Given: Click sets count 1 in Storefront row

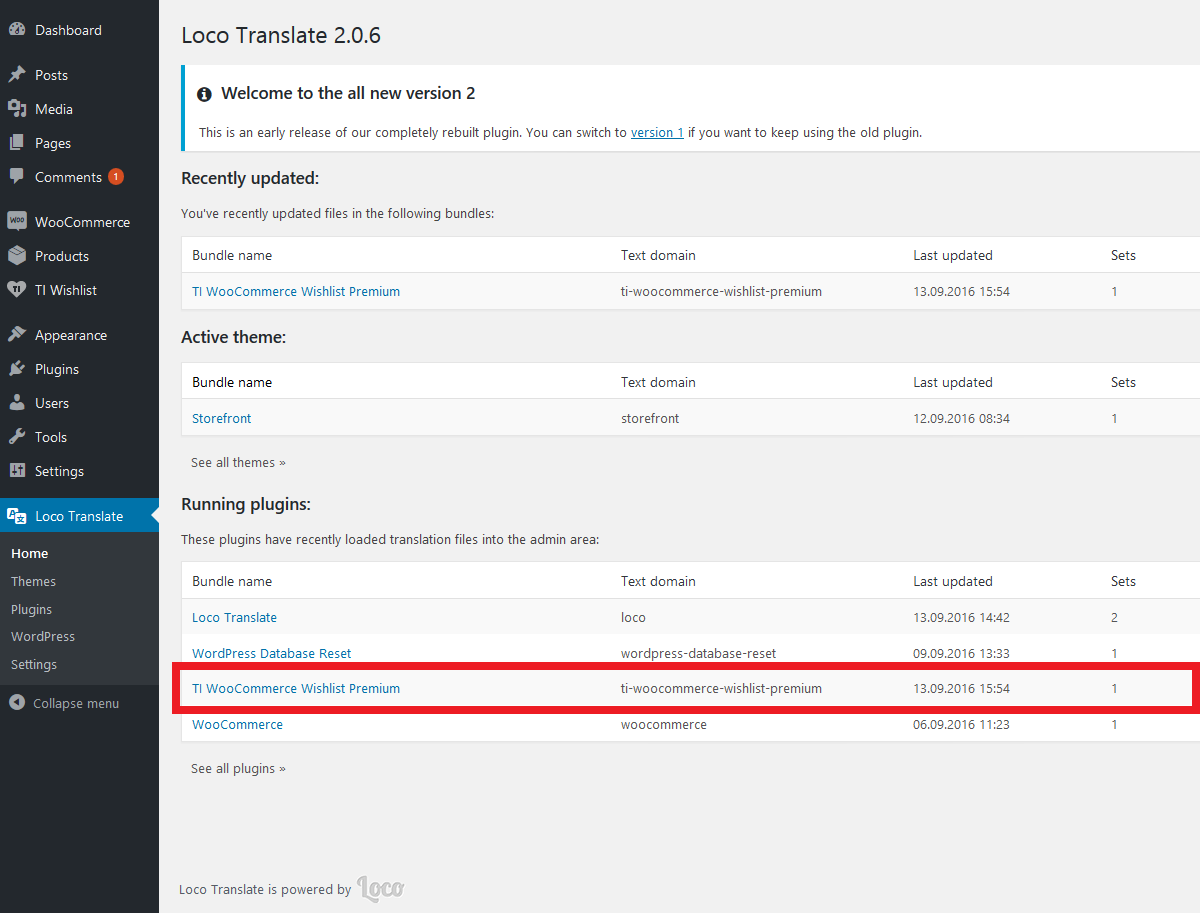Looking at the screenshot, I should pos(1114,418).
